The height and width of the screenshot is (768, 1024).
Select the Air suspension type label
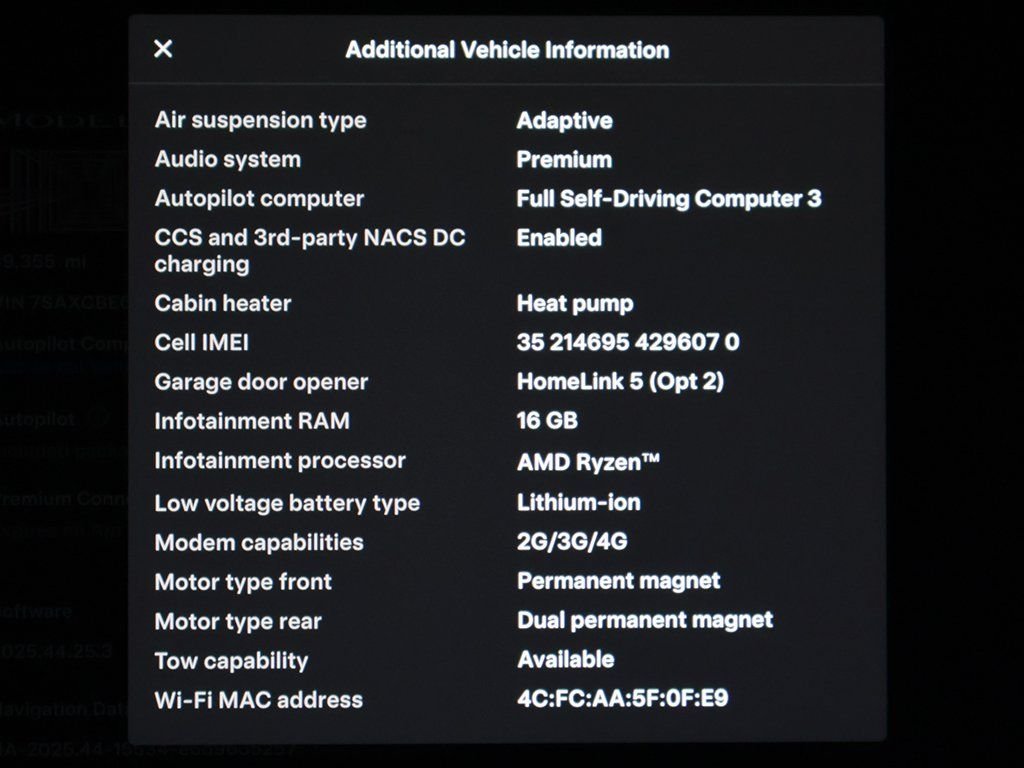coord(260,121)
